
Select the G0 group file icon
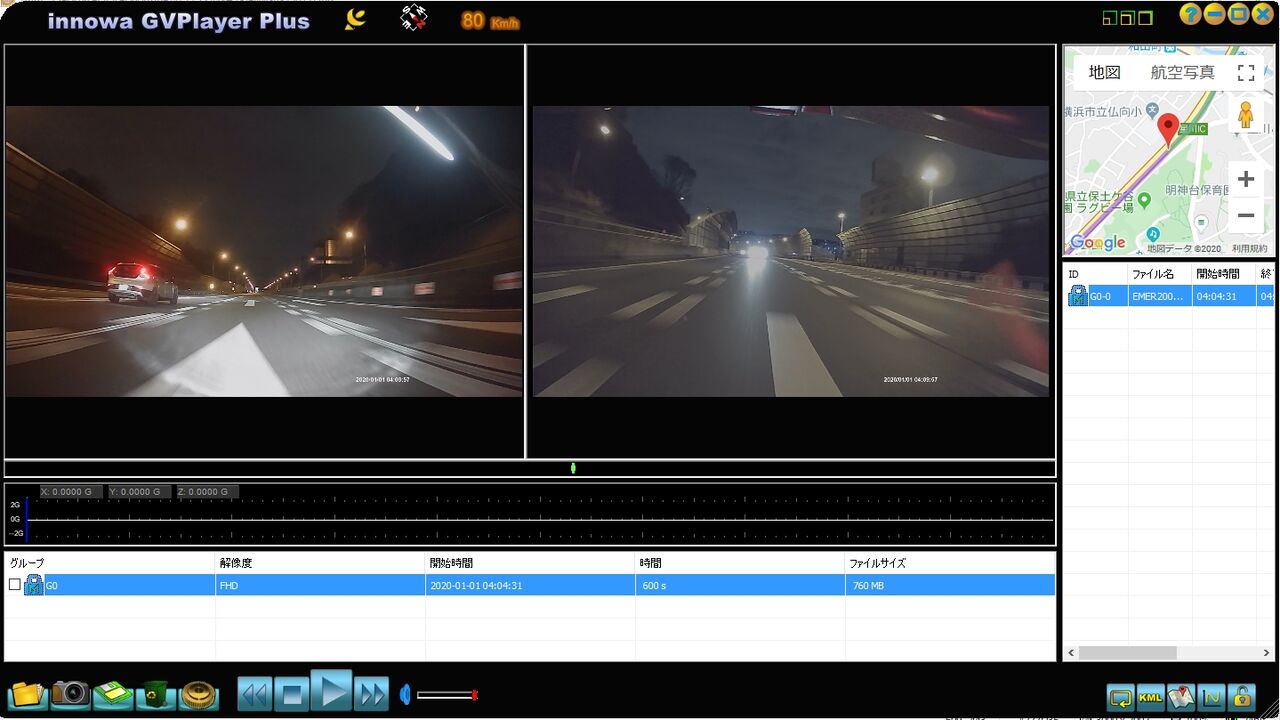[x=33, y=585]
